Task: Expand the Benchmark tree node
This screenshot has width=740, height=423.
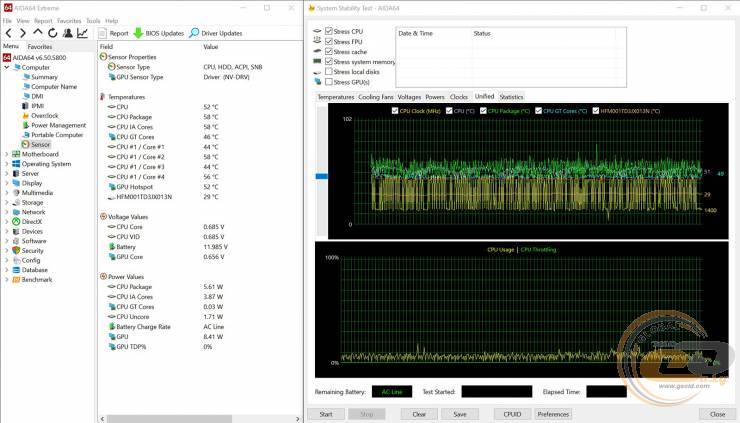Action: [7, 279]
